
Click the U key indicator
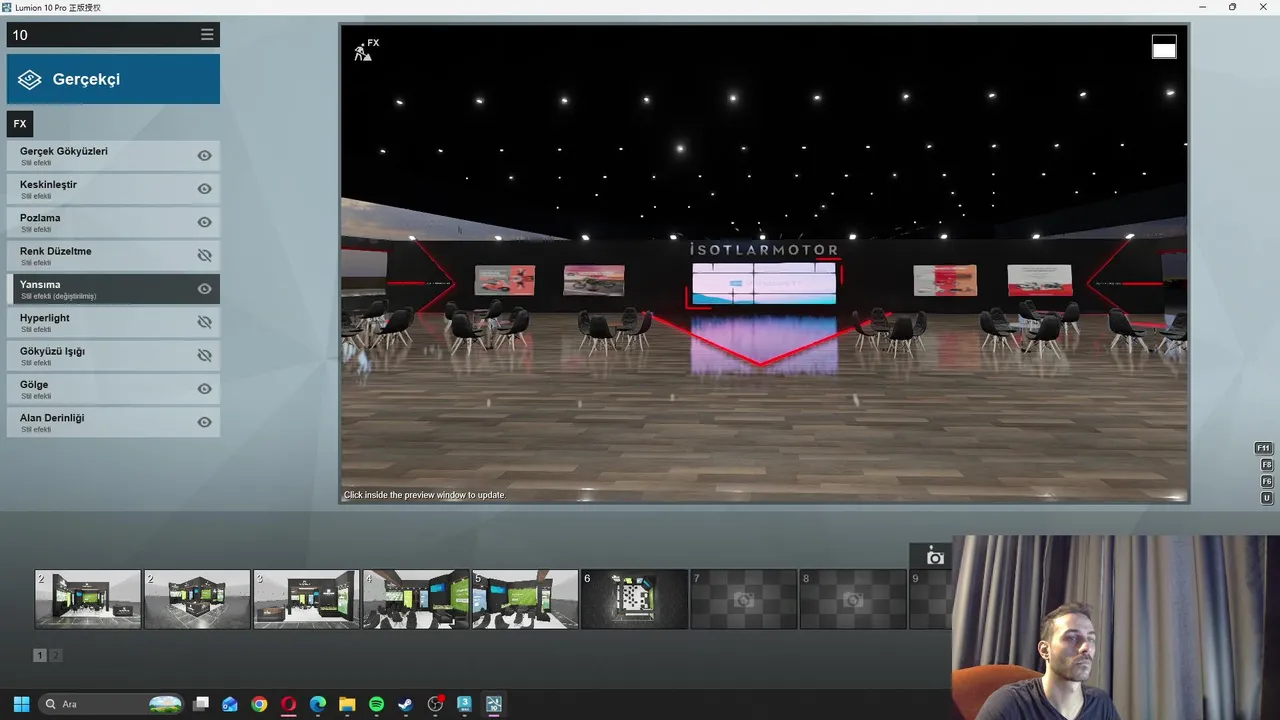(1266, 498)
